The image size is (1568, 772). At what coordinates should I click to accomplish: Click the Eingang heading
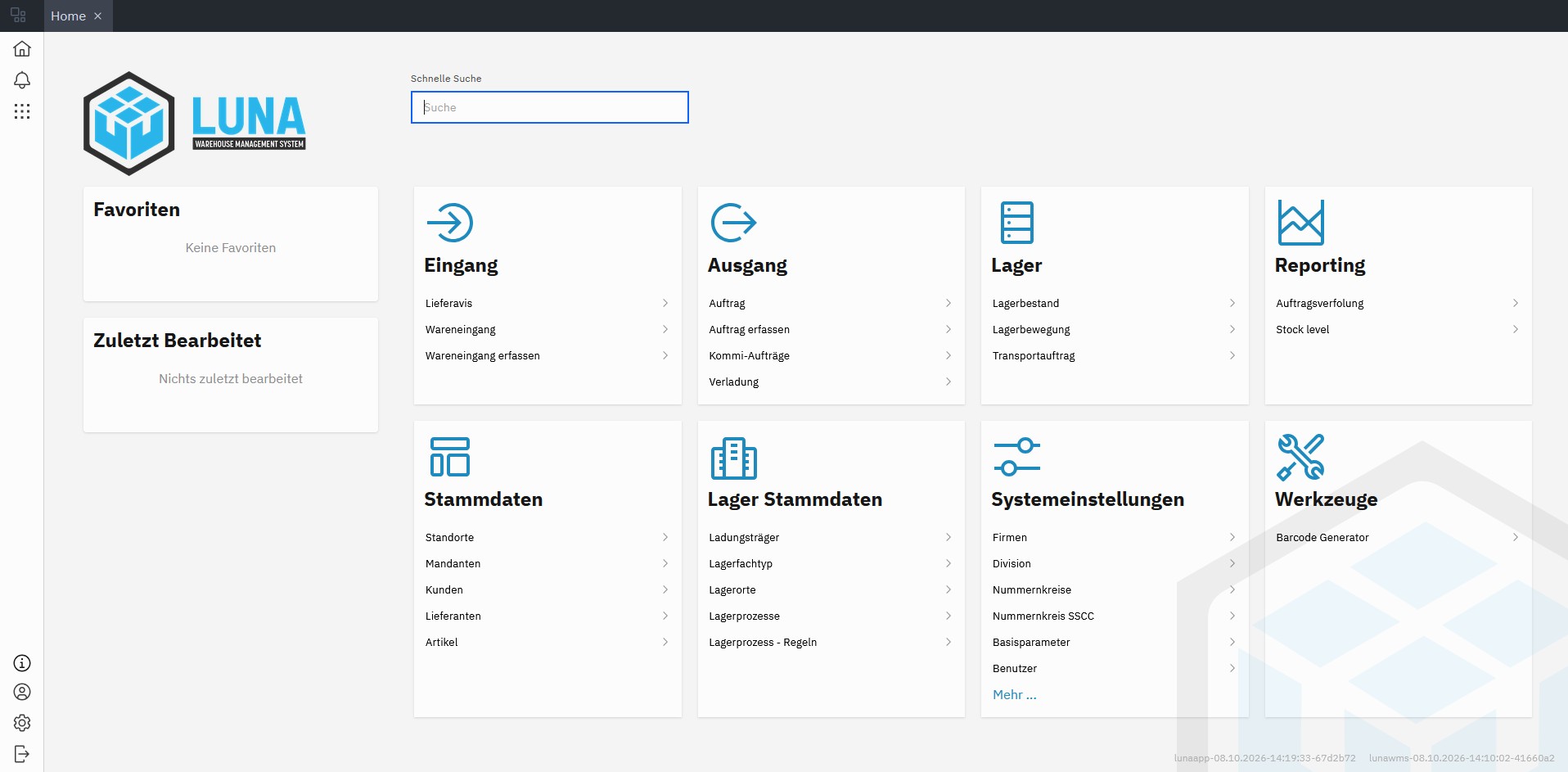(x=461, y=265)
